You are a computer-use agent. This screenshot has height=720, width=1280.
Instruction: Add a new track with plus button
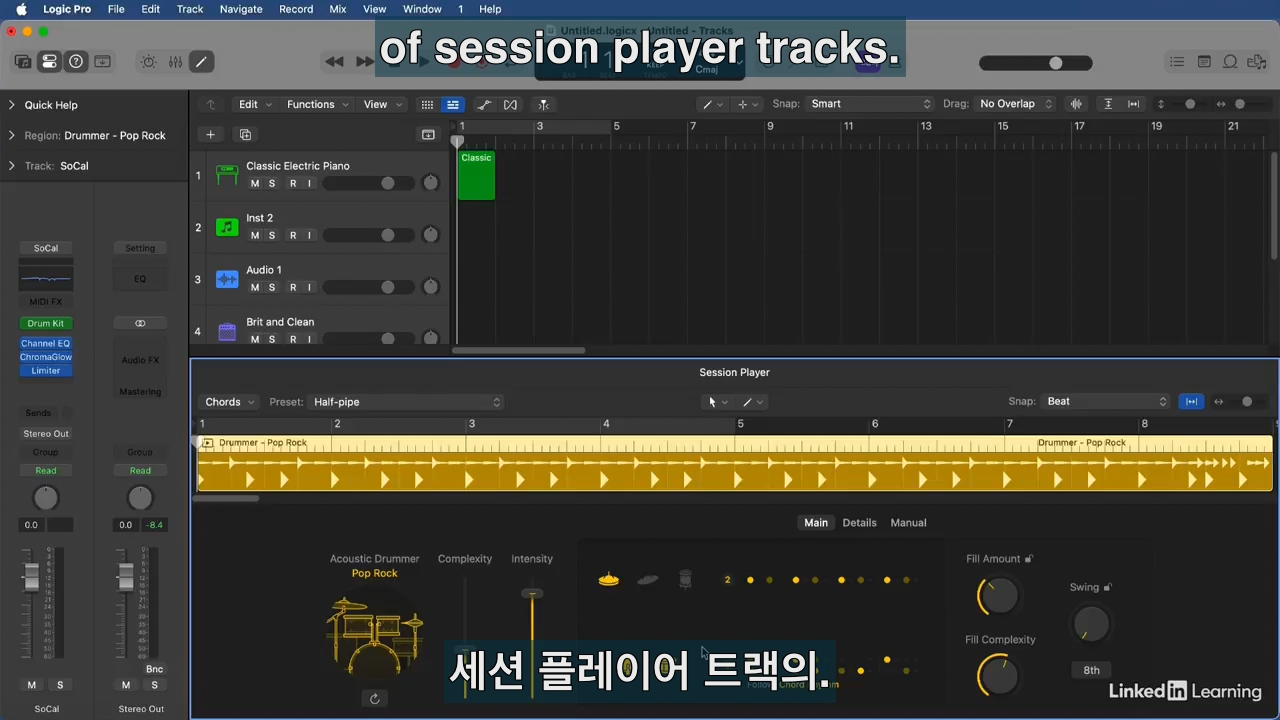[x=210, y=134]
